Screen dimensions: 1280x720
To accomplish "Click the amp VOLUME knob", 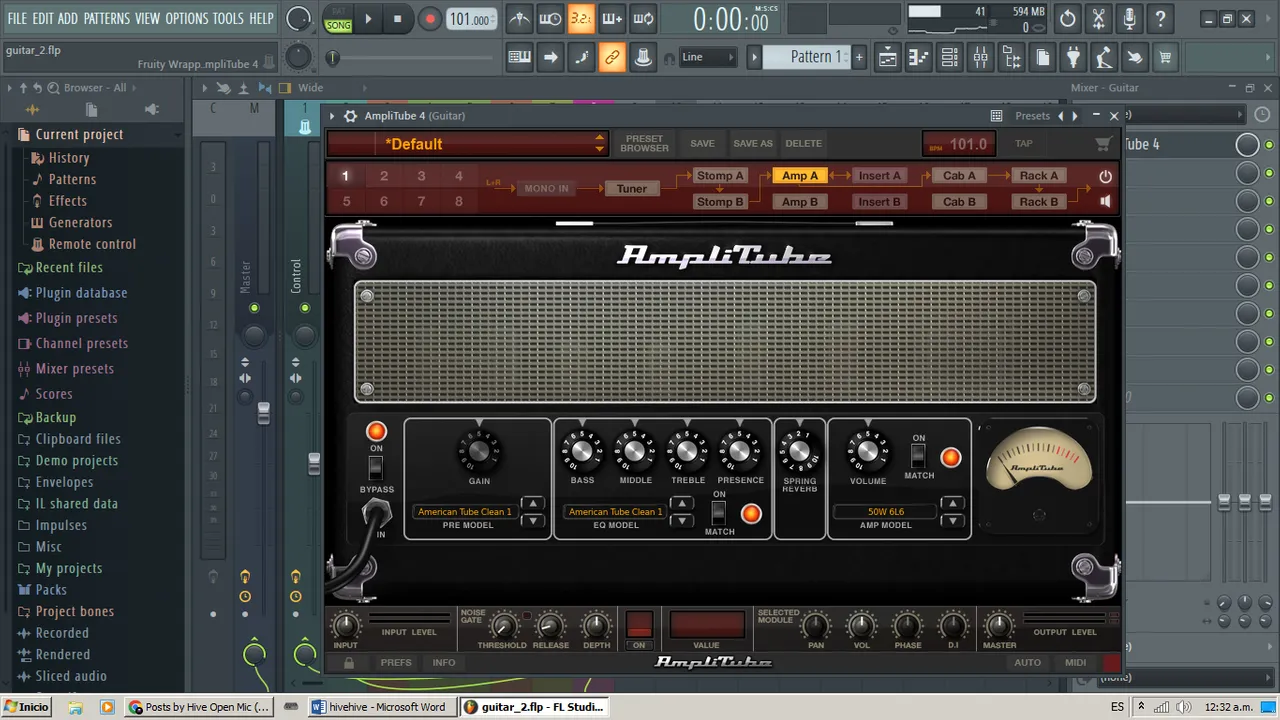I will coord(867,452).
